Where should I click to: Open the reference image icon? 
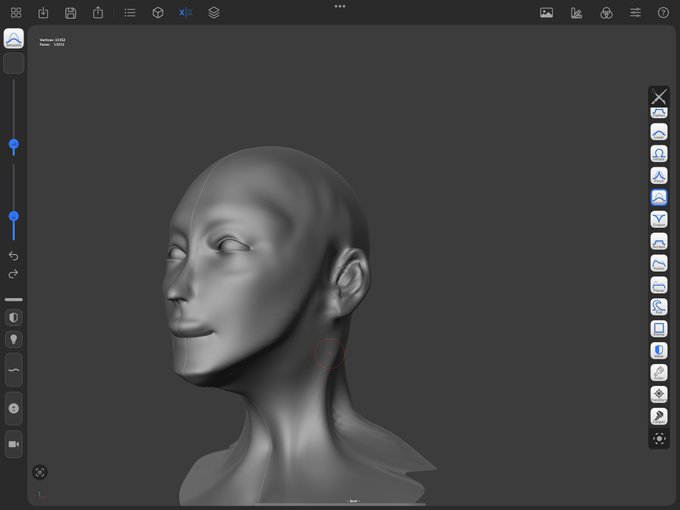[x=546, y=13]
